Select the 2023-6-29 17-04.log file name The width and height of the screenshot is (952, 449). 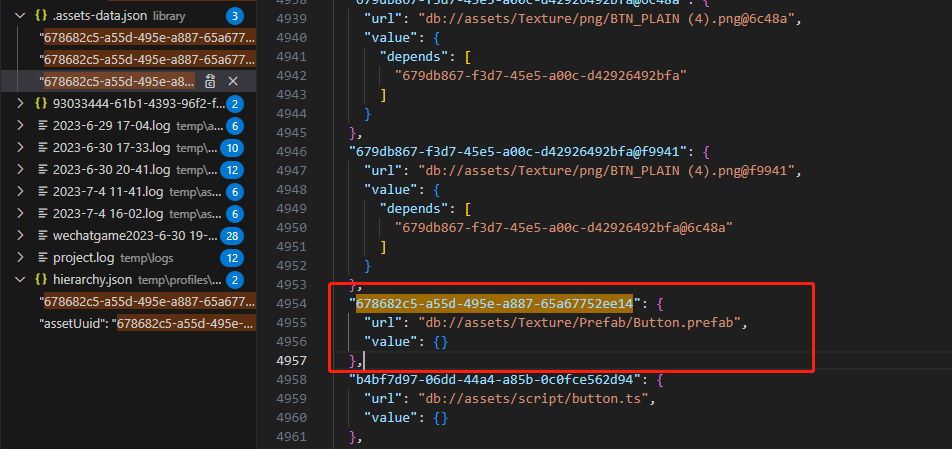click(112, 126)
